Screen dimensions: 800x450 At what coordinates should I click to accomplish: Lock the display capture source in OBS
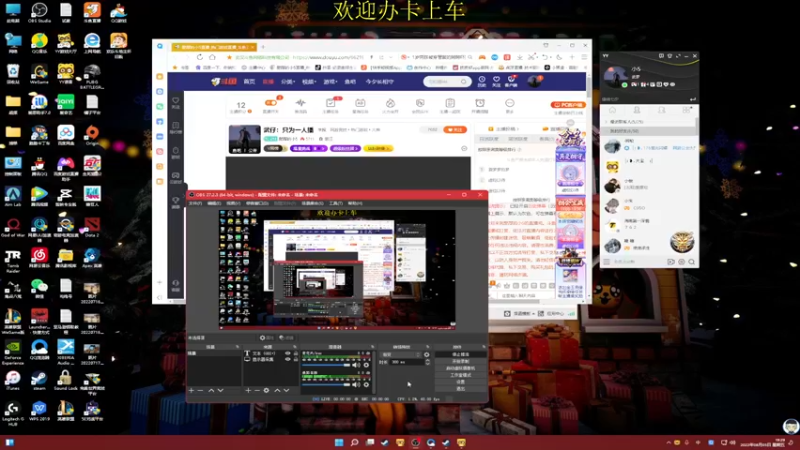point(295,359)
